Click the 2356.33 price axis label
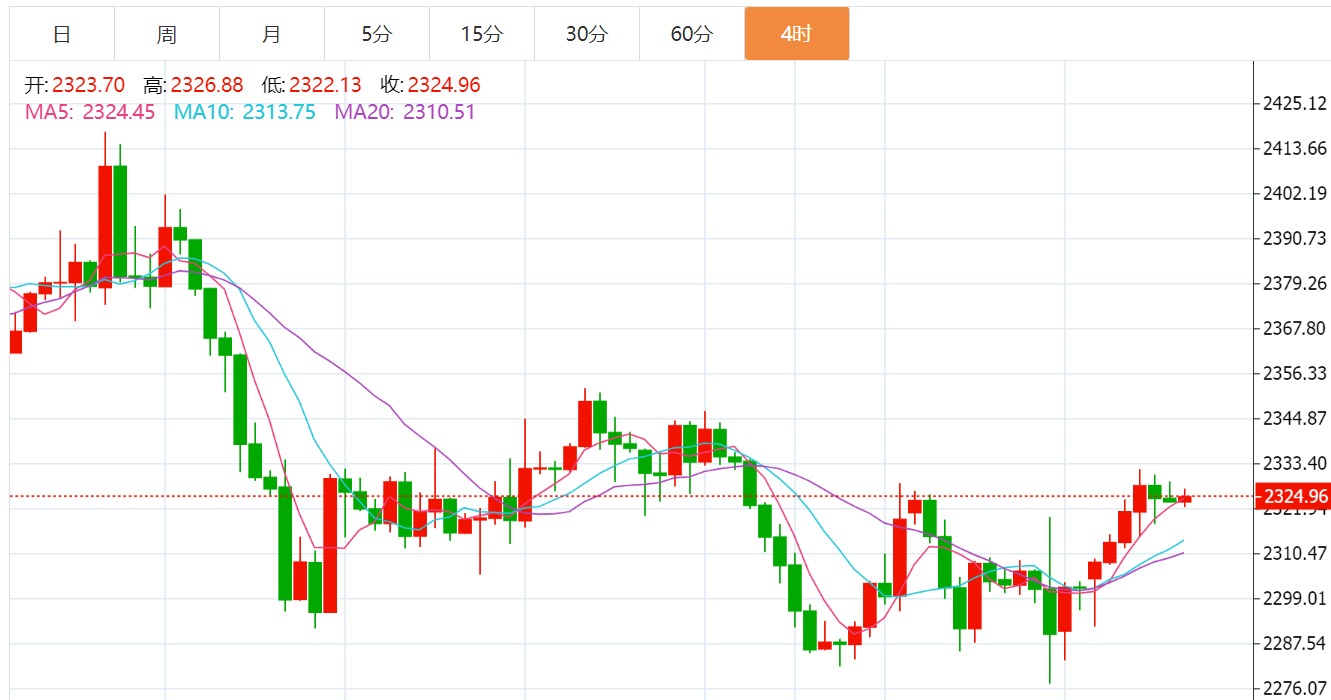This screenshot has height=700, width=1331. pos(1295,373)
